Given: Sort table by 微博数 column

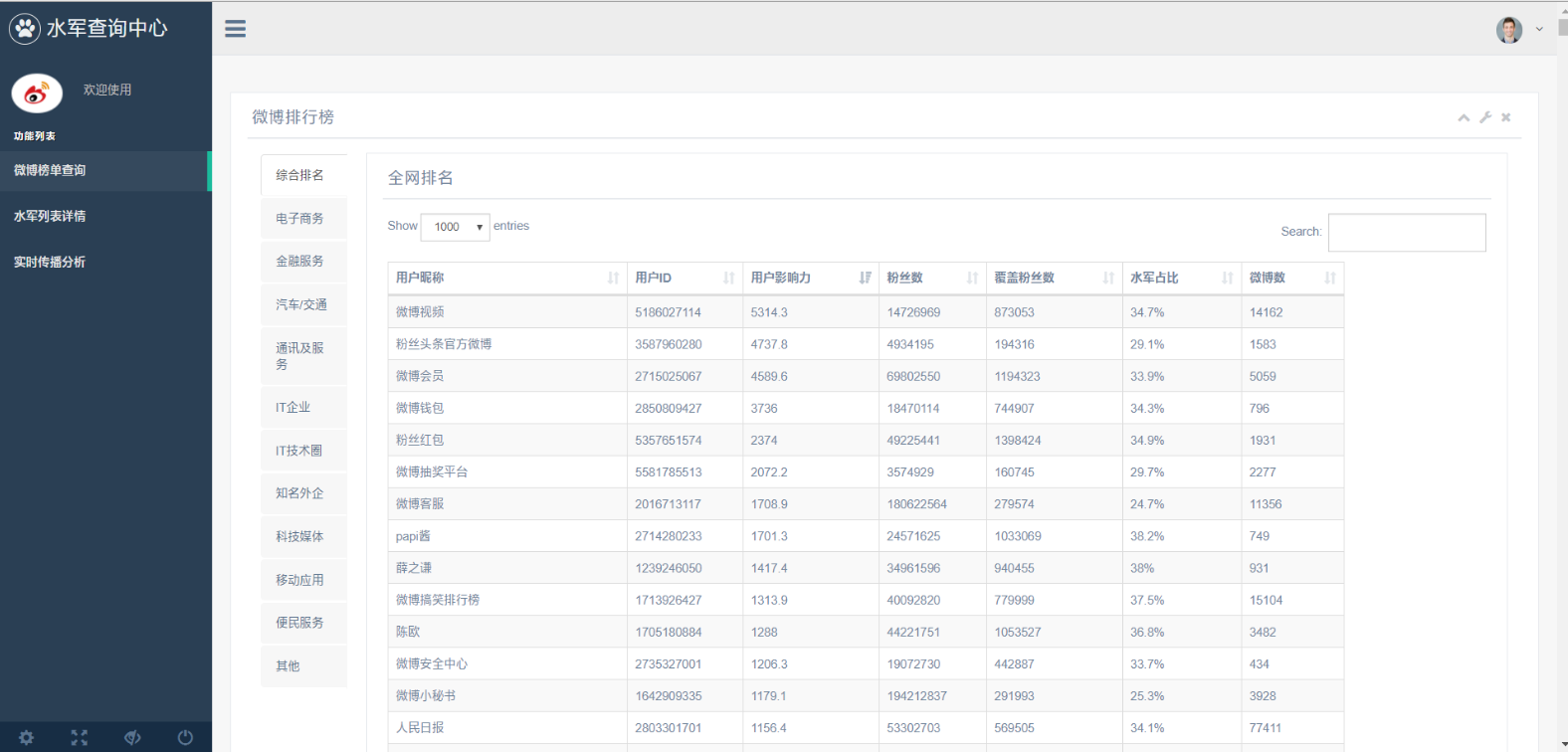Looking at the screenshot, I should [1292, 279].
